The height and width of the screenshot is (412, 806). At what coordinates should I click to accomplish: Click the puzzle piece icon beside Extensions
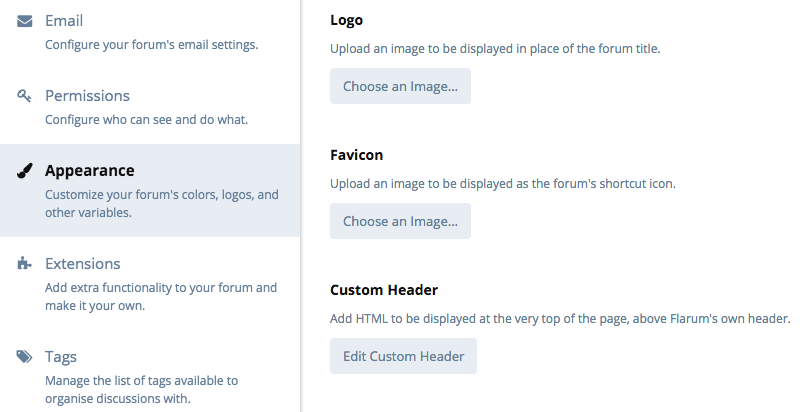25,264
